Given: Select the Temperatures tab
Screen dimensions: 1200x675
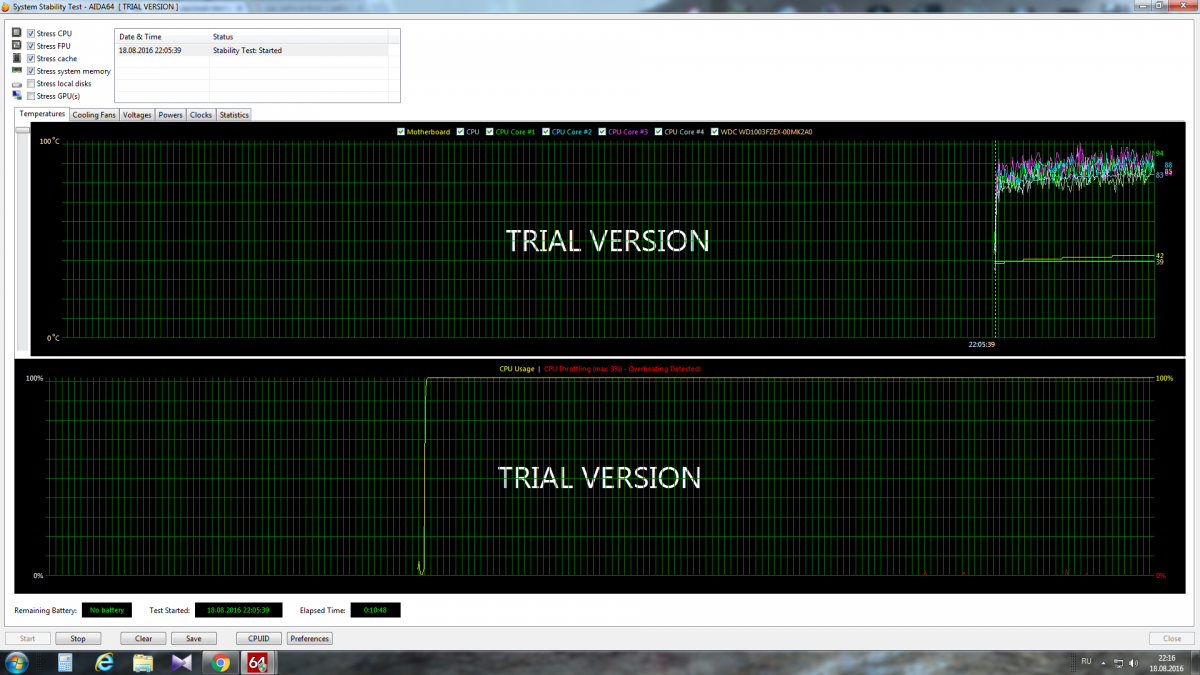Looking at the screenshot, I should coord(42,114).
